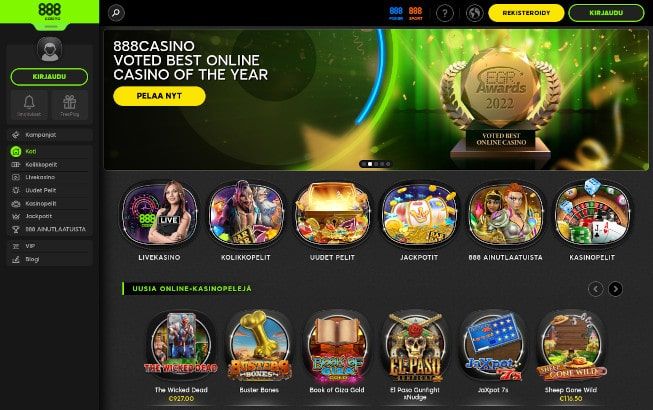The height and width of the screenshot is (410, 653).
Task: Open the search magnifier icon
Action: tap(116, 13)
